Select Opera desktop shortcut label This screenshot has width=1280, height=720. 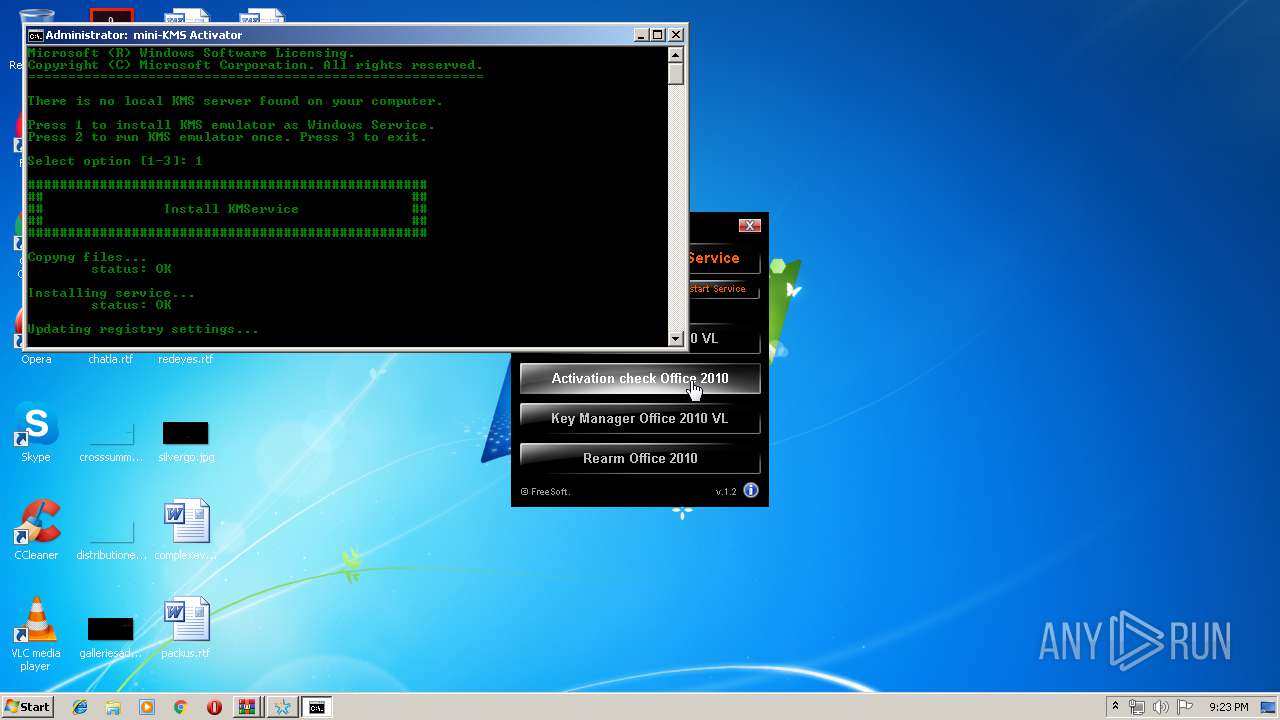click(x=36, y=359)
